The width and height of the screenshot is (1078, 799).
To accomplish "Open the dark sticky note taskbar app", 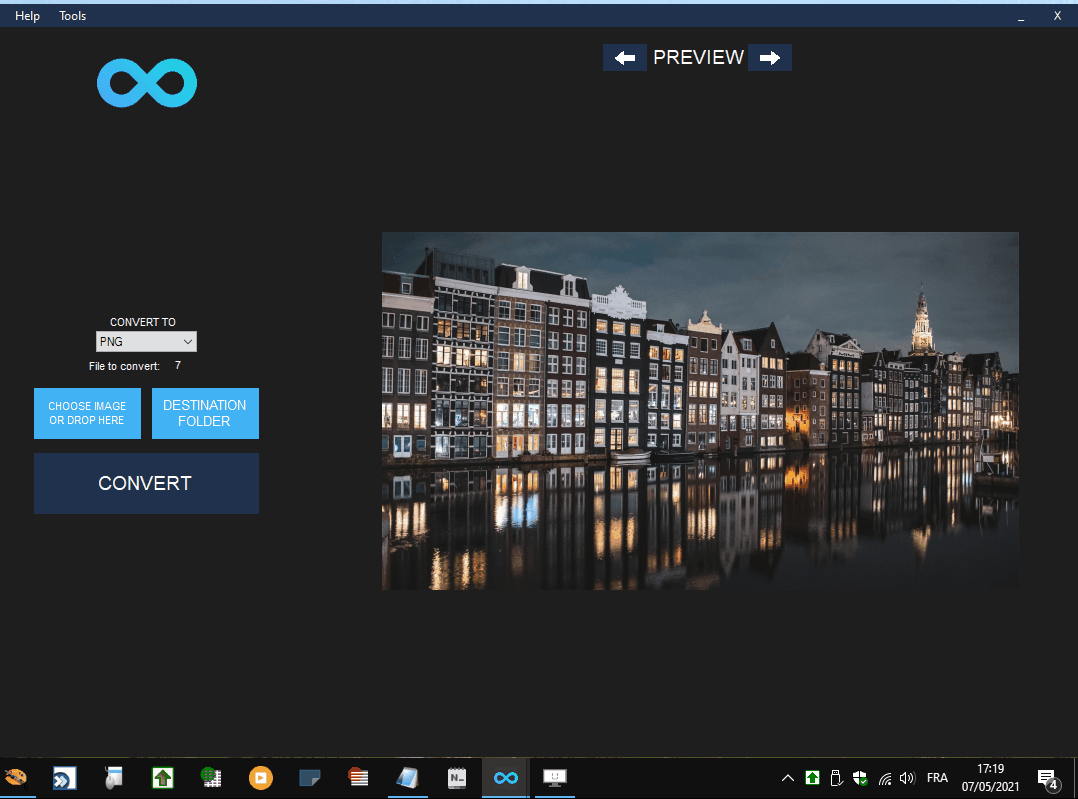I will pos(309,778).
